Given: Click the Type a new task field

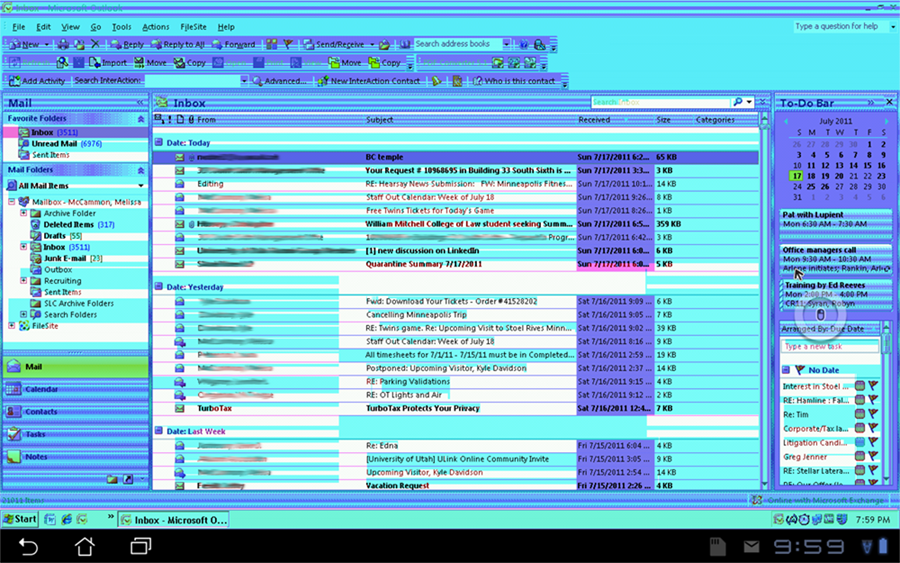Looking at the screenshot, I should (x=829, y=347).
